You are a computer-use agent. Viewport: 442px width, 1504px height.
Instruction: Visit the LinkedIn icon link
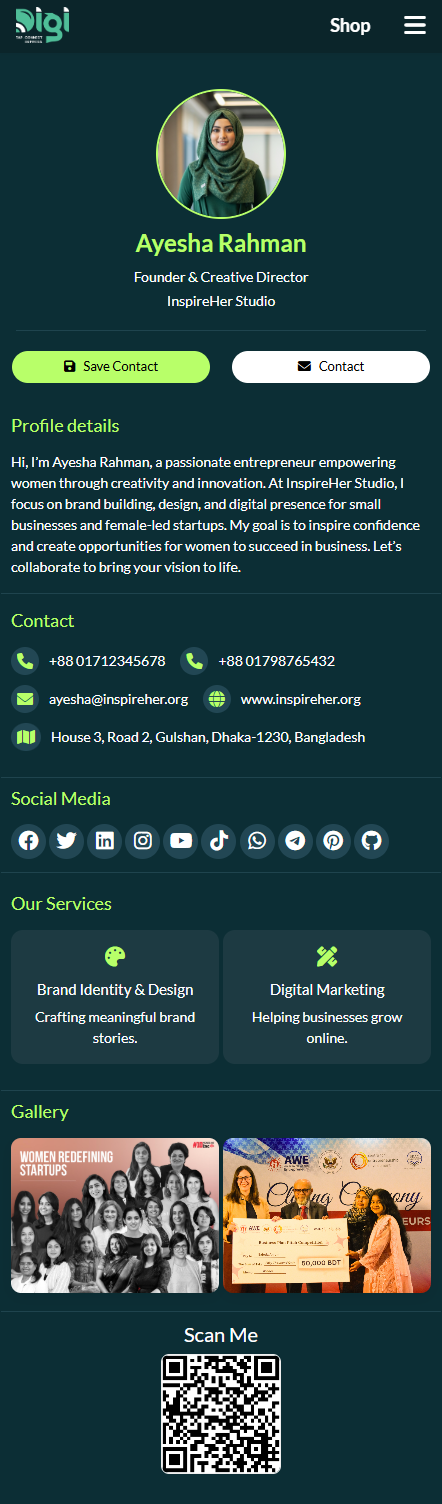[105, 841]
